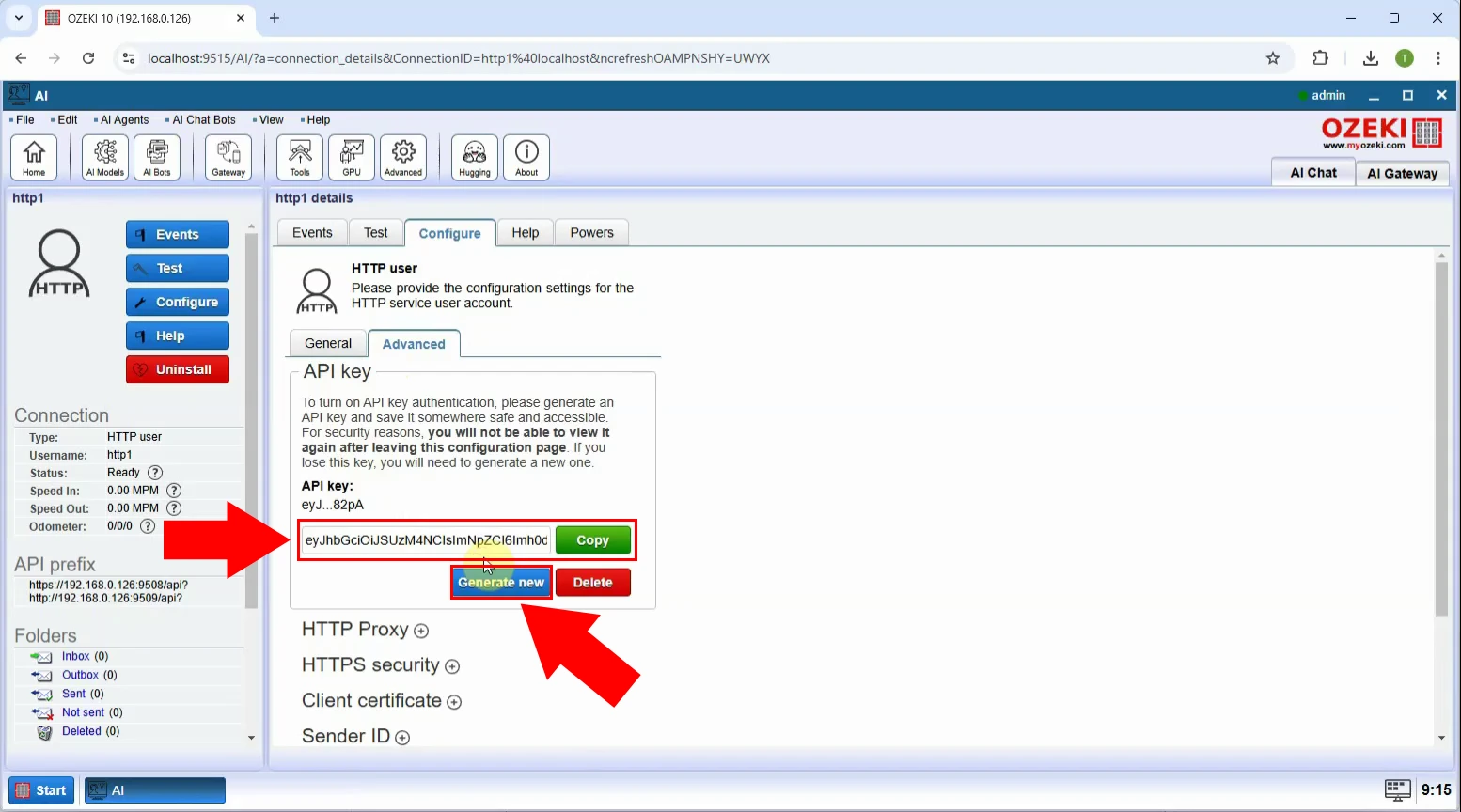Click the Speed Out help question icon
The width and height of the screenshot is (1461, 812).
point(174,508)
